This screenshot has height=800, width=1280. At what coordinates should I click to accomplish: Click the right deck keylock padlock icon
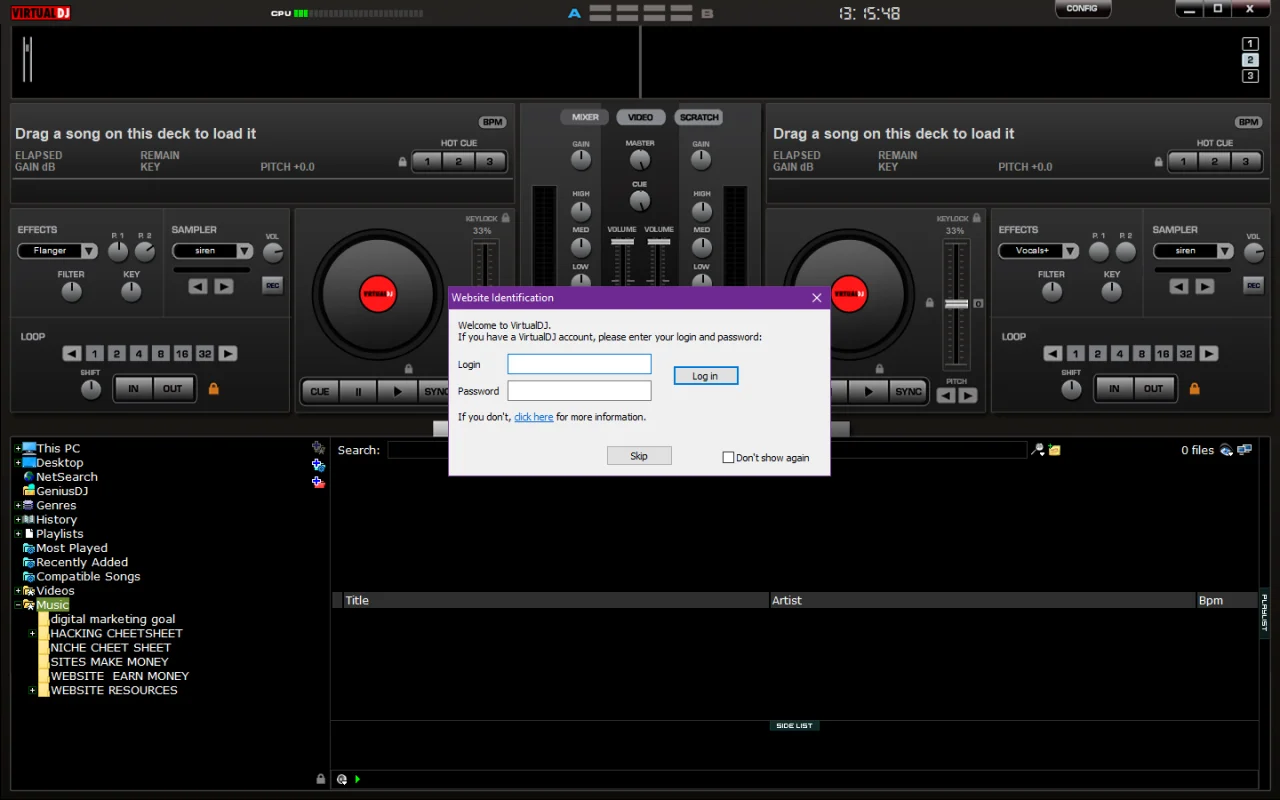[978, 217]
